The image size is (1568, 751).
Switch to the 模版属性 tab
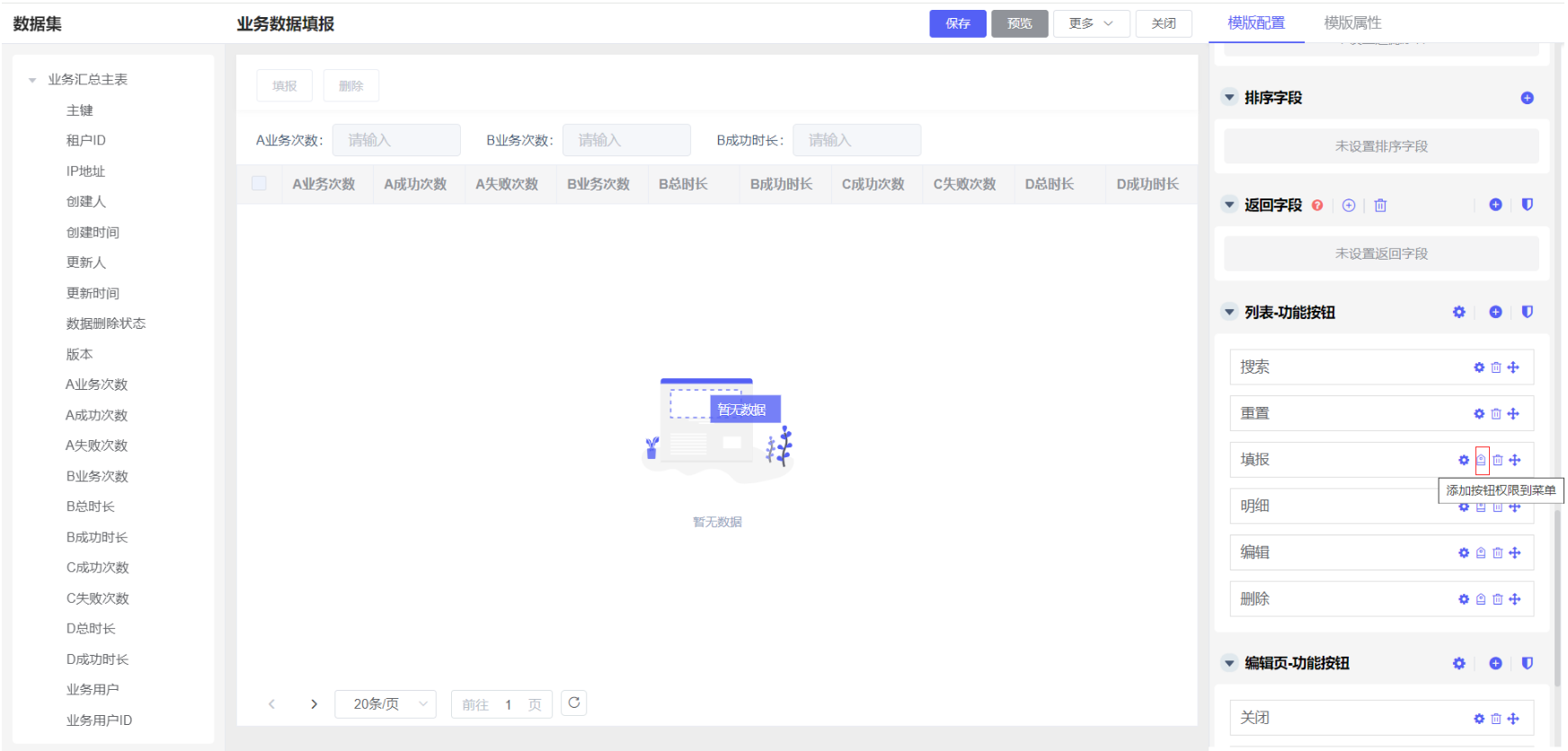pos(1352,23)
